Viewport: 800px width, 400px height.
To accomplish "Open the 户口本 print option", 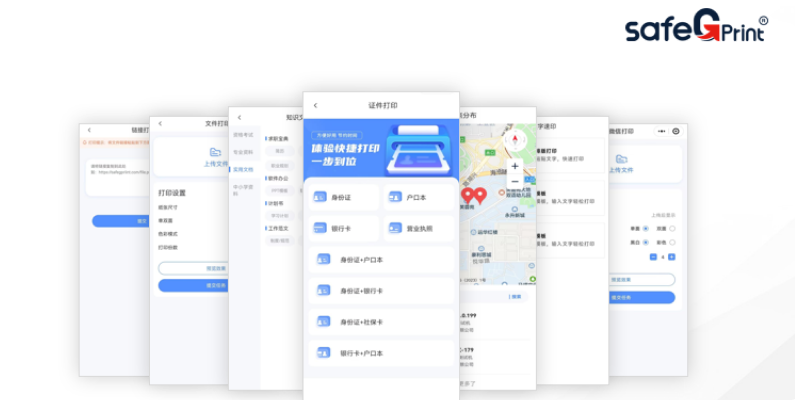I will pyautogui.click(x=418, y=197).
